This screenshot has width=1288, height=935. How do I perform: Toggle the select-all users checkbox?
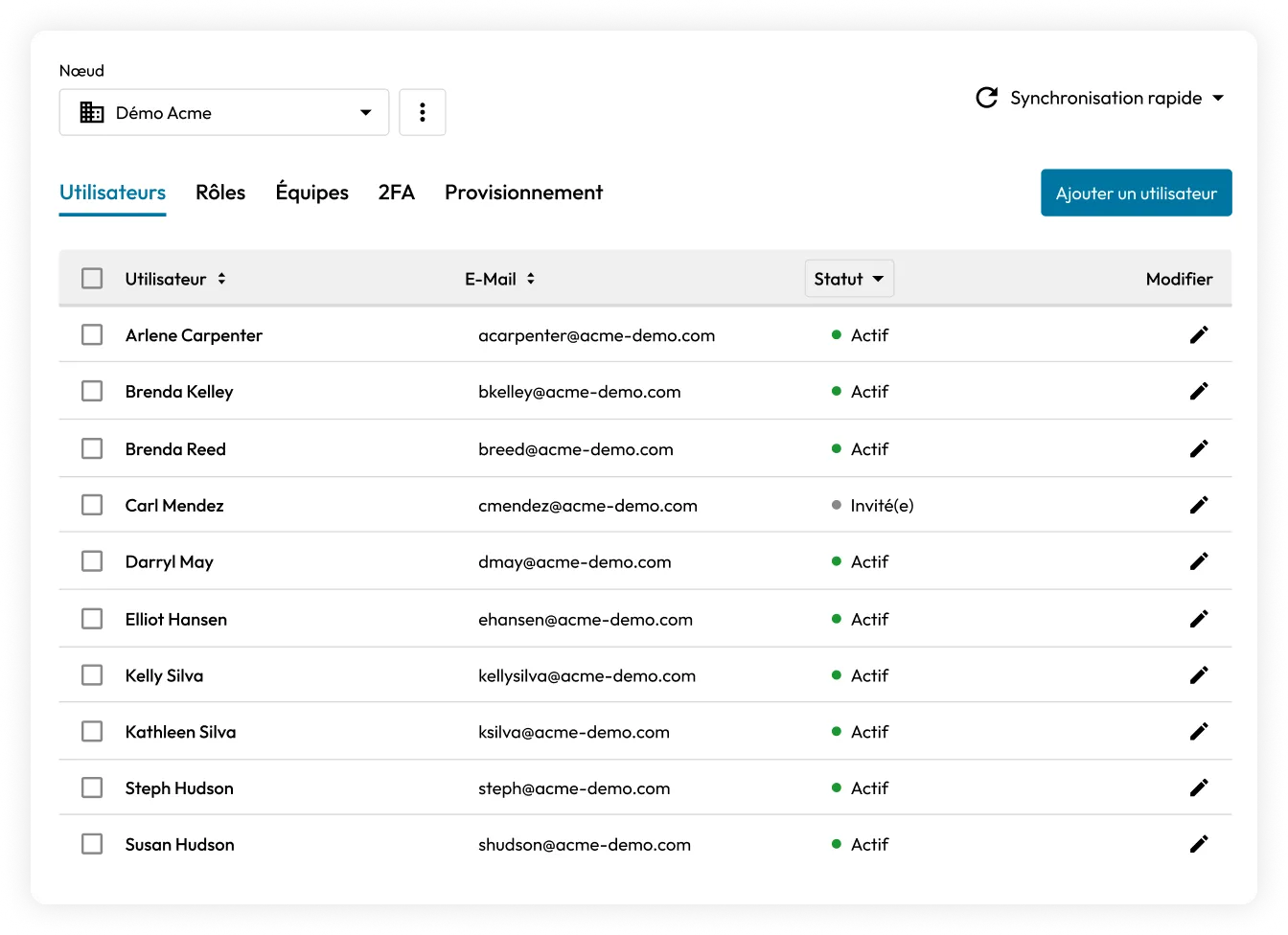92,279
